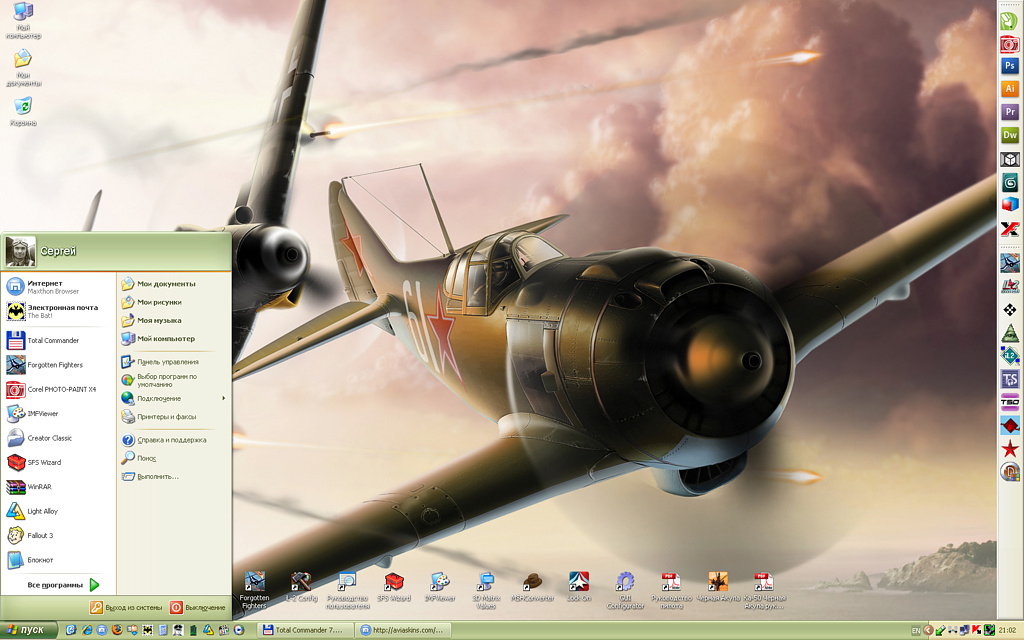The height and width of the screenshot is (640, 1024).
Task: Open Руководство пилота PDF shortcut
Action: click(671, 590)
